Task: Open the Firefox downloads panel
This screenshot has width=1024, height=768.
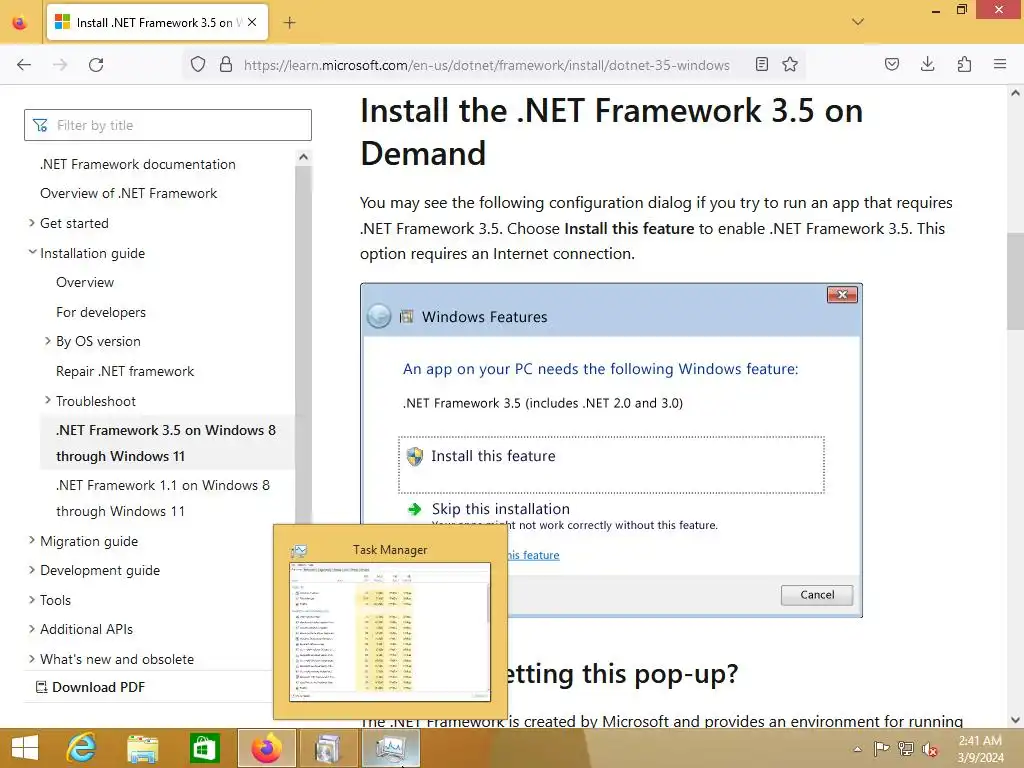Action: coord(928,65)
